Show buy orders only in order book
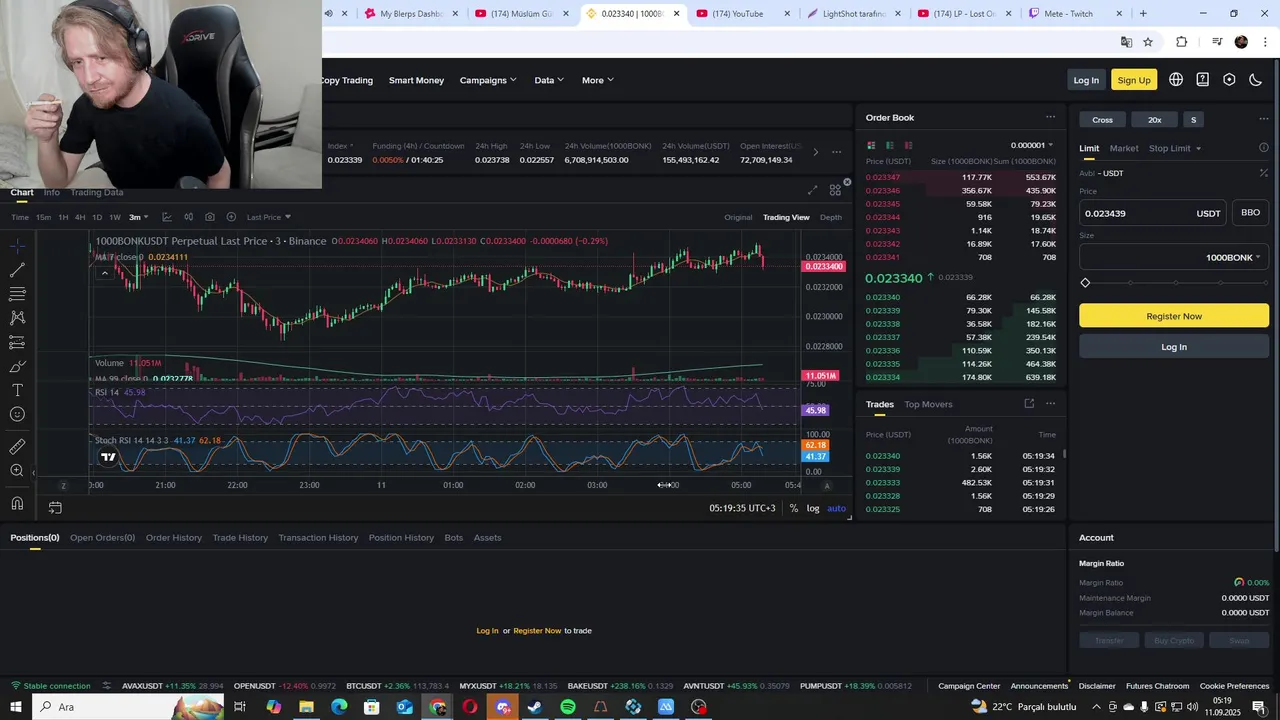The height and width of the screenshot is (720, 1280). point(890,145)
